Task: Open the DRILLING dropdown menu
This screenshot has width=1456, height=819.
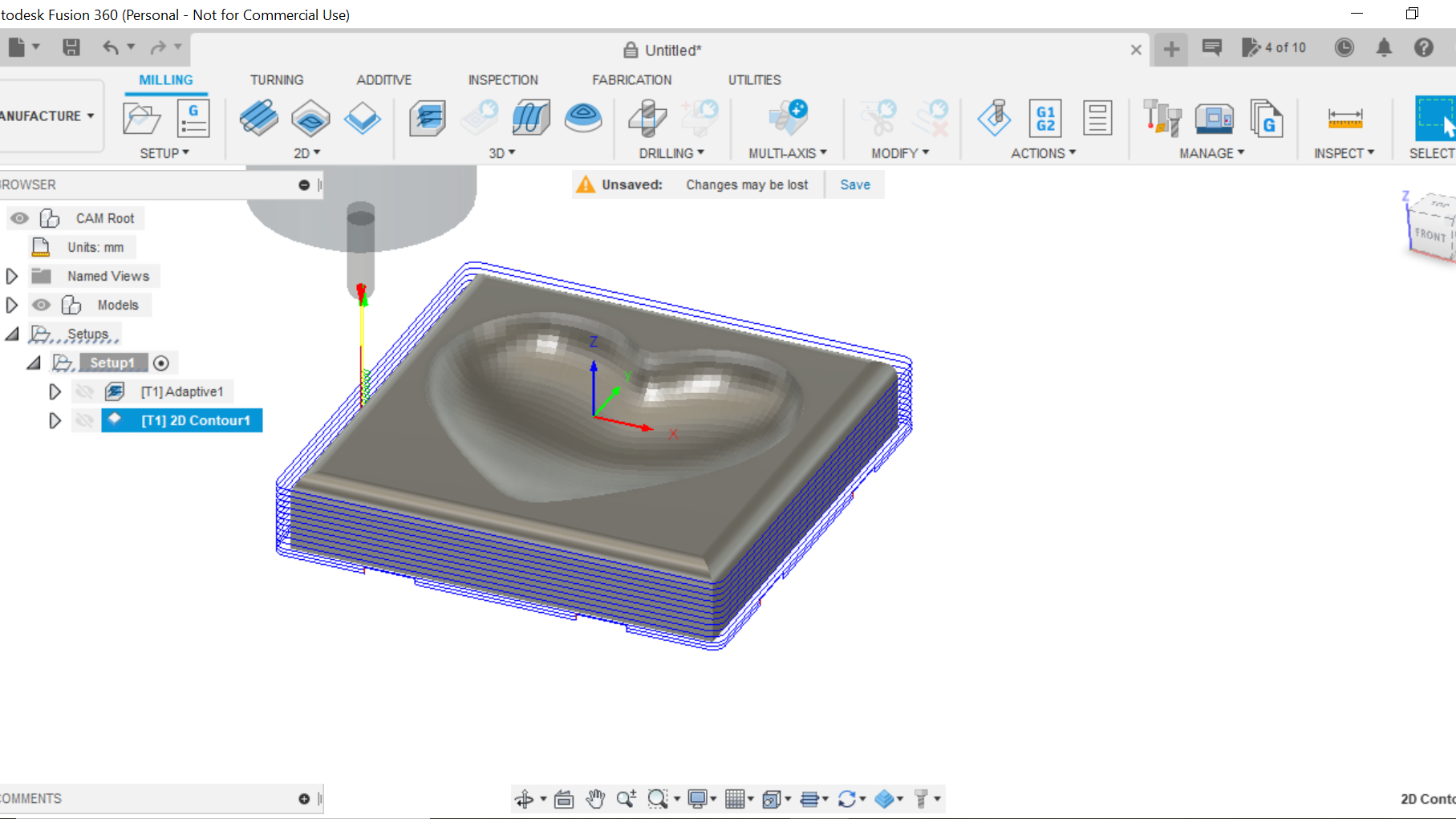Action: click(671, 153)
